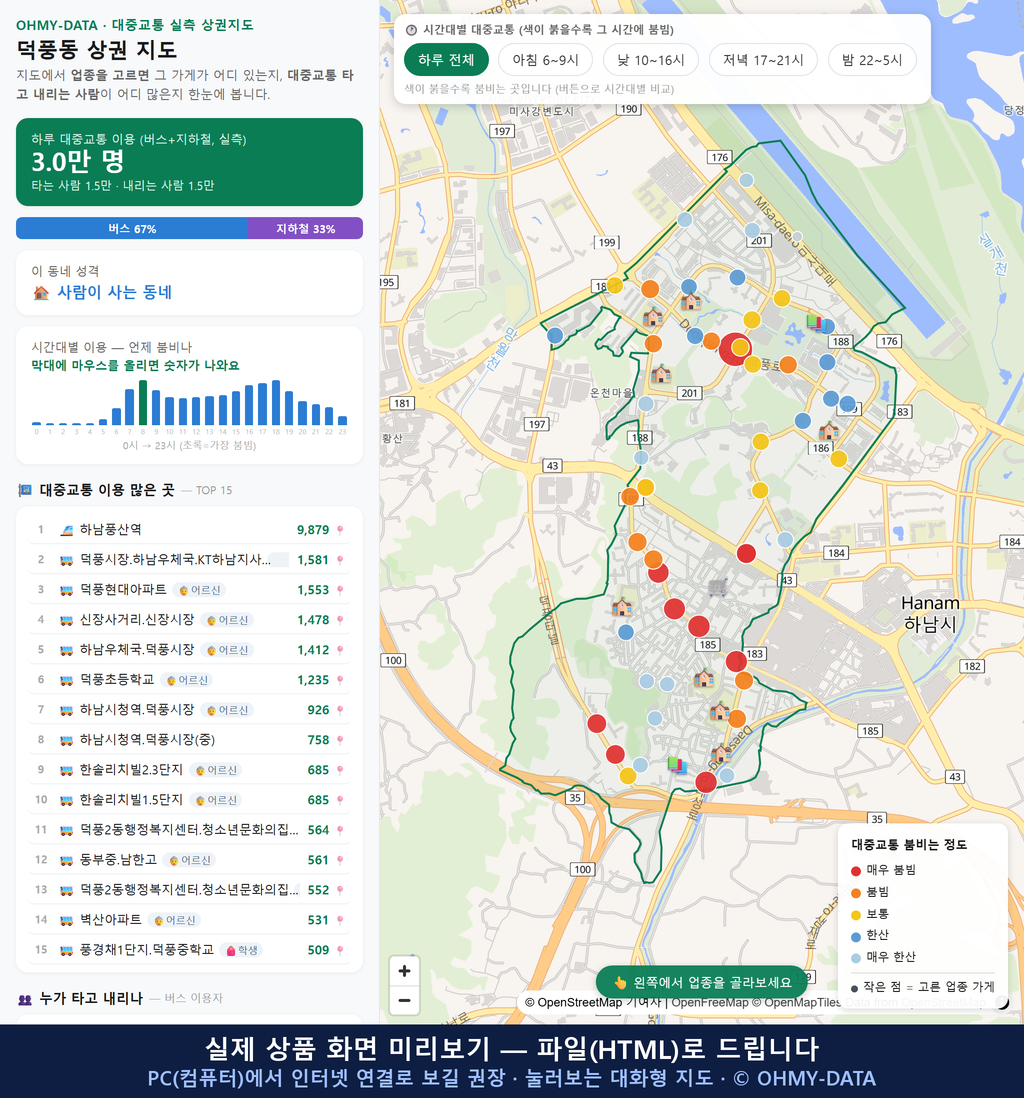The height and width of the screenshot is (1098, 1024).
Task: Click the 대중교통 이용 많은 곳 heading
Action: (106, 489)
